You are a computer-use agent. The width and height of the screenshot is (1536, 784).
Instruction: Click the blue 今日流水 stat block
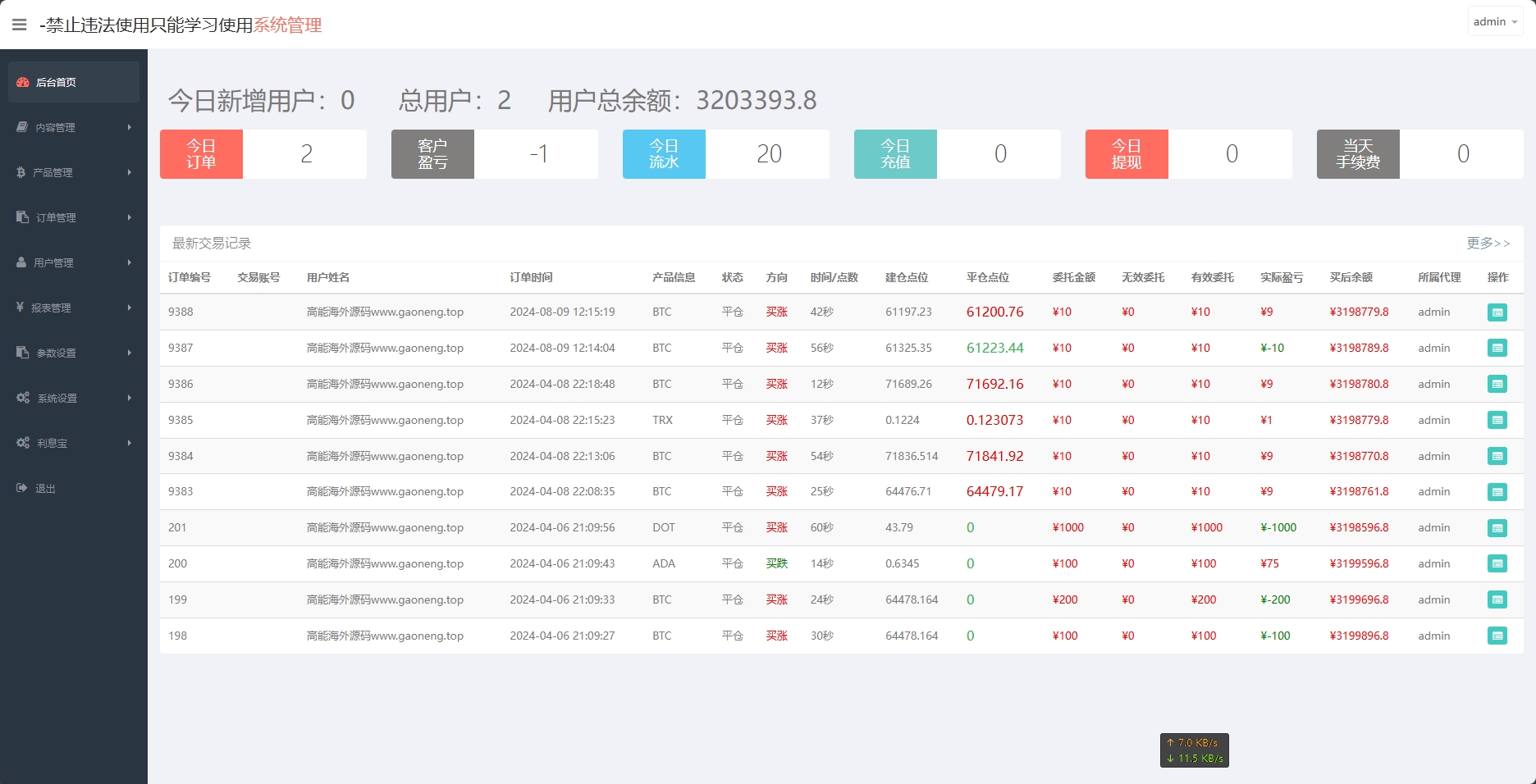[x=664, y=153]
